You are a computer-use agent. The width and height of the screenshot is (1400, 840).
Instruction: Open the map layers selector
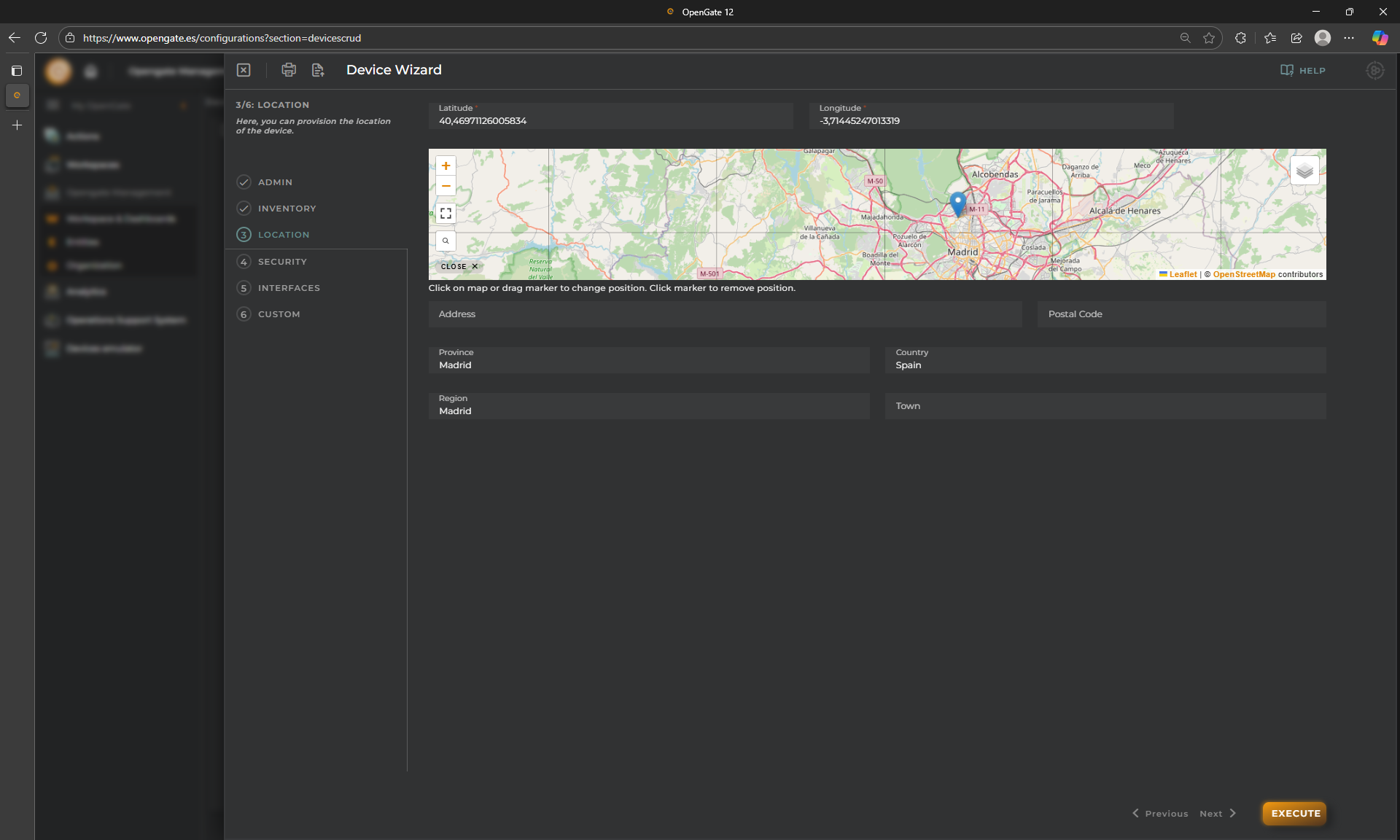coord(1304,171)
